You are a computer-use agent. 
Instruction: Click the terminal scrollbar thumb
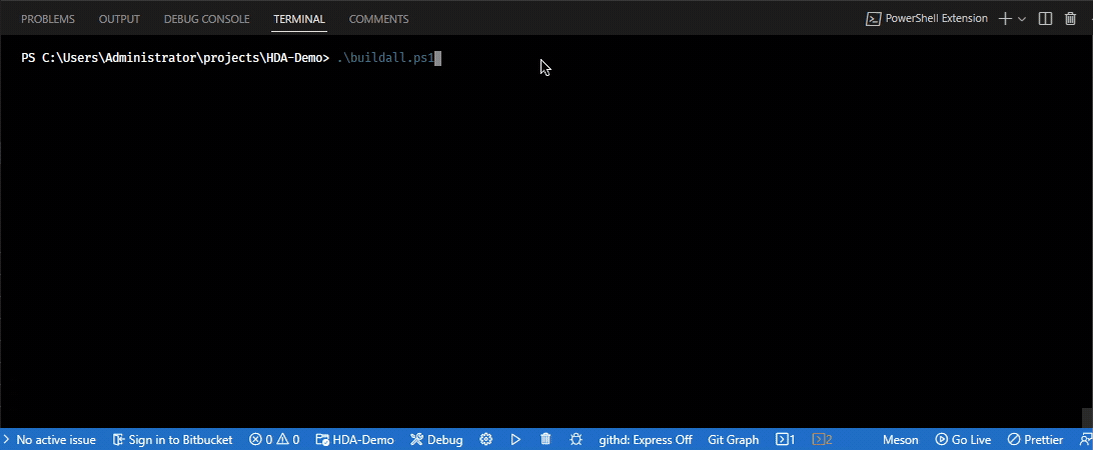(x=1087, y=417)
